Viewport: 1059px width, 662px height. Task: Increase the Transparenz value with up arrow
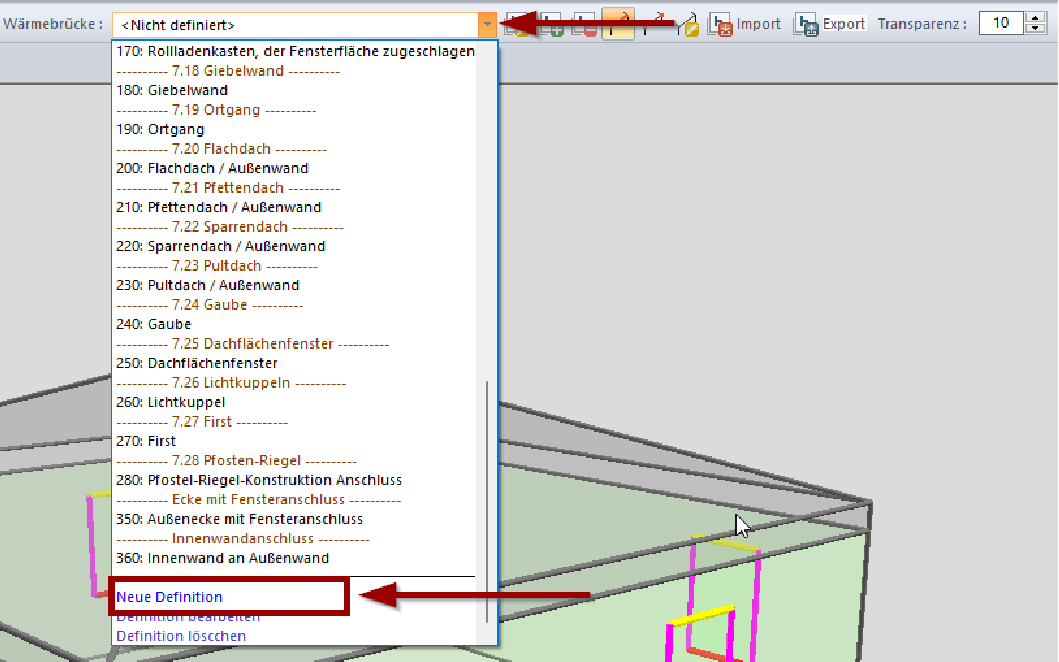1034,17
